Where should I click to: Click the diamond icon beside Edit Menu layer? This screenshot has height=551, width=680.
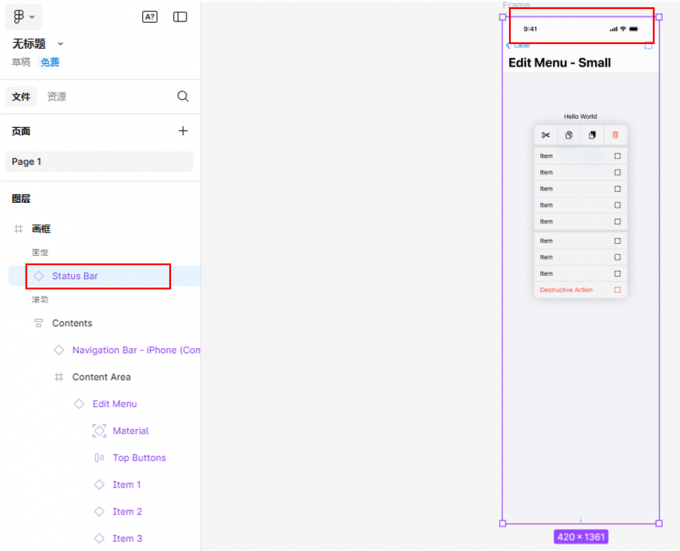[x=79, y=404]
